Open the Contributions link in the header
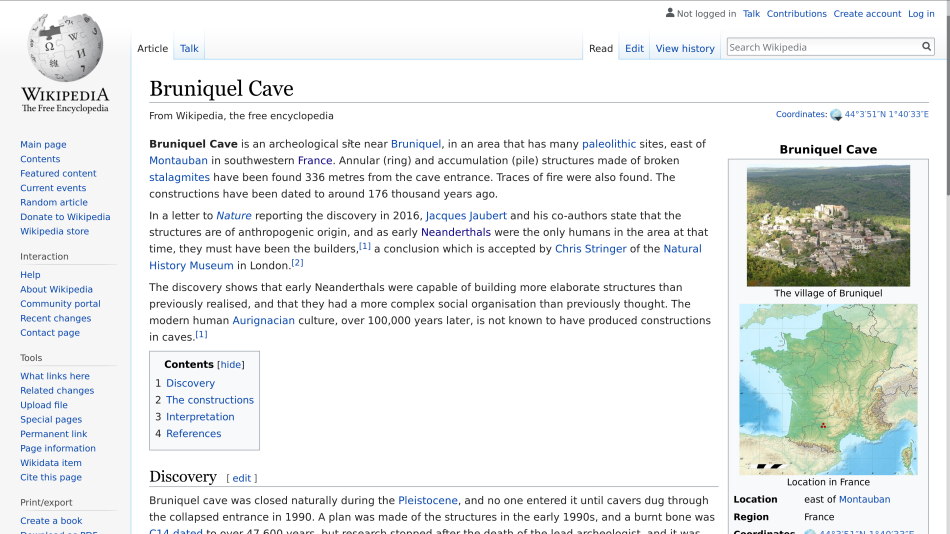 pyautogui.click(x=796, y=13)
